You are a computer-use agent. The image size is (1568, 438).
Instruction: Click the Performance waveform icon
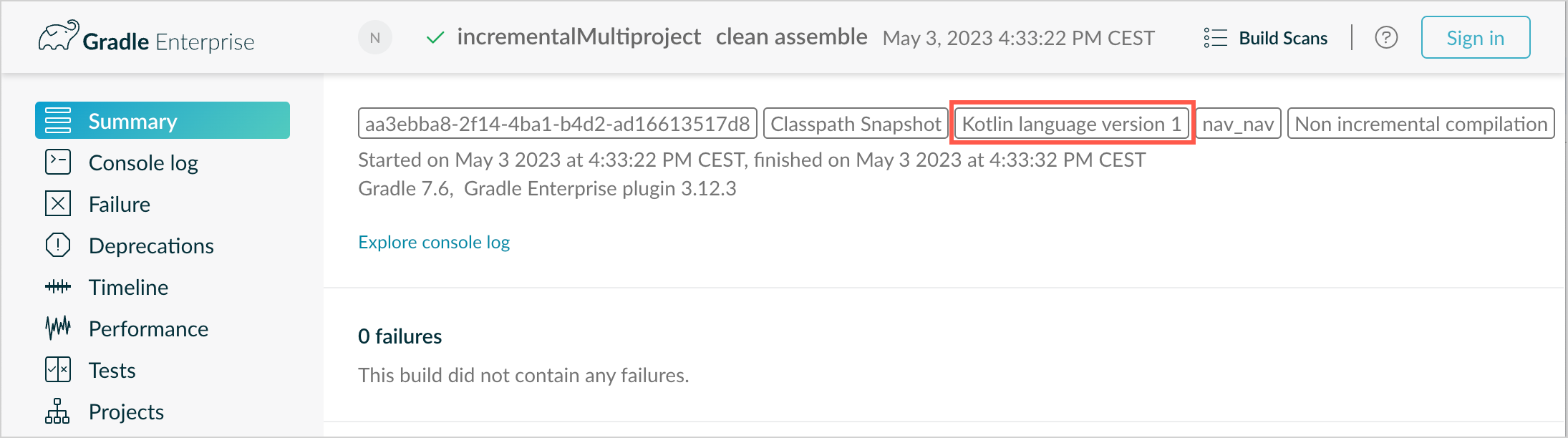(56, 328)
